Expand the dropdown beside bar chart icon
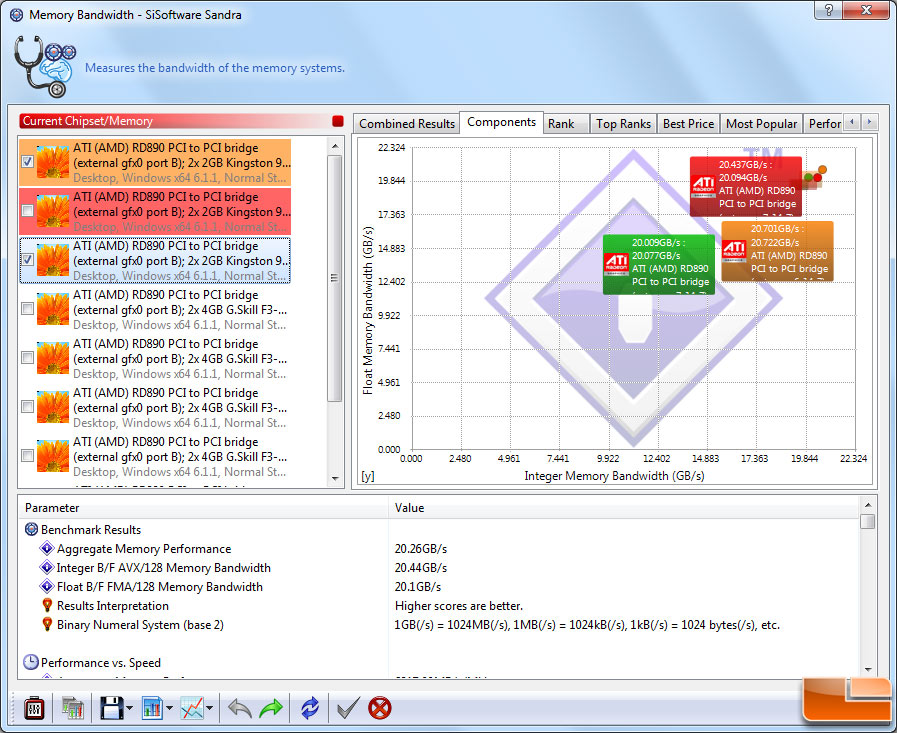Viewport: 897px width, 733px height. [171, 709]
